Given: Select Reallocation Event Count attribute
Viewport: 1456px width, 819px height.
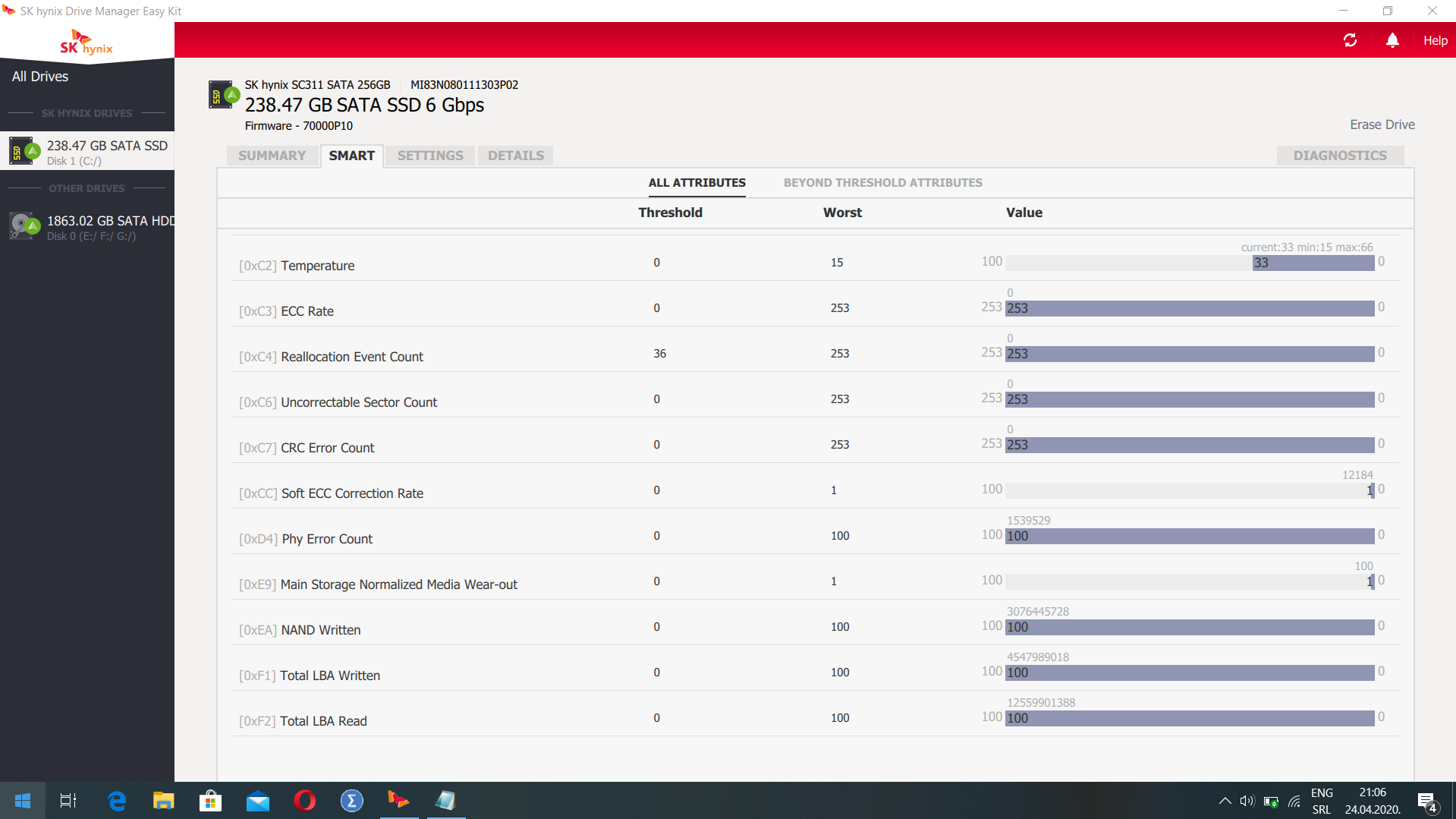Looking at the screenshot, I should (x=816, y=350).
